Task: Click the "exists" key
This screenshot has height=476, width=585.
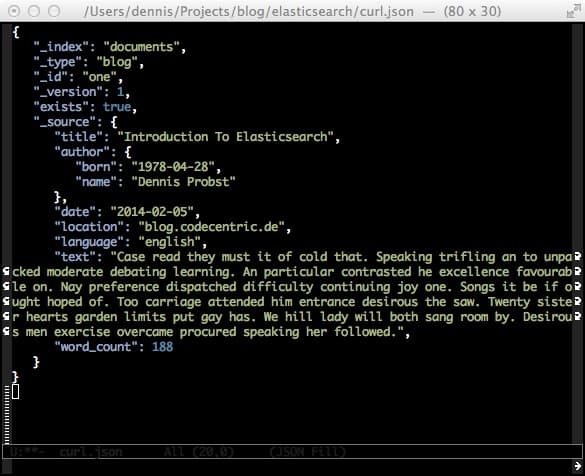Action: coord(61,107)
